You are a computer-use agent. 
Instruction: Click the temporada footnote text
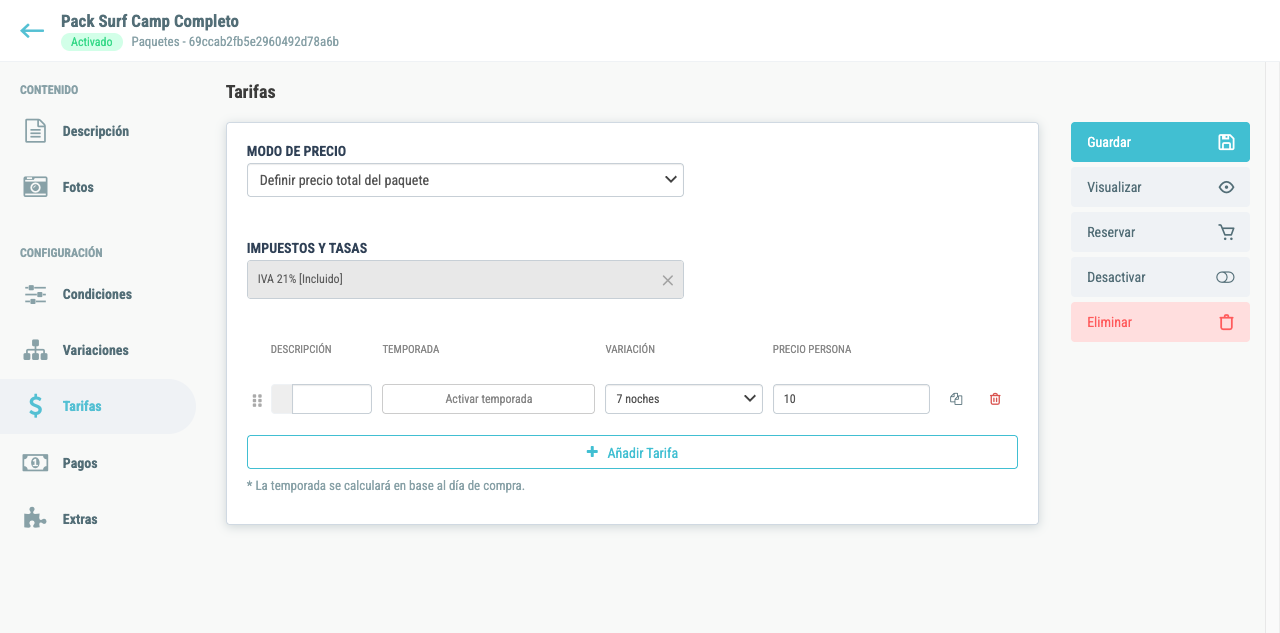[x=386, y=486]
